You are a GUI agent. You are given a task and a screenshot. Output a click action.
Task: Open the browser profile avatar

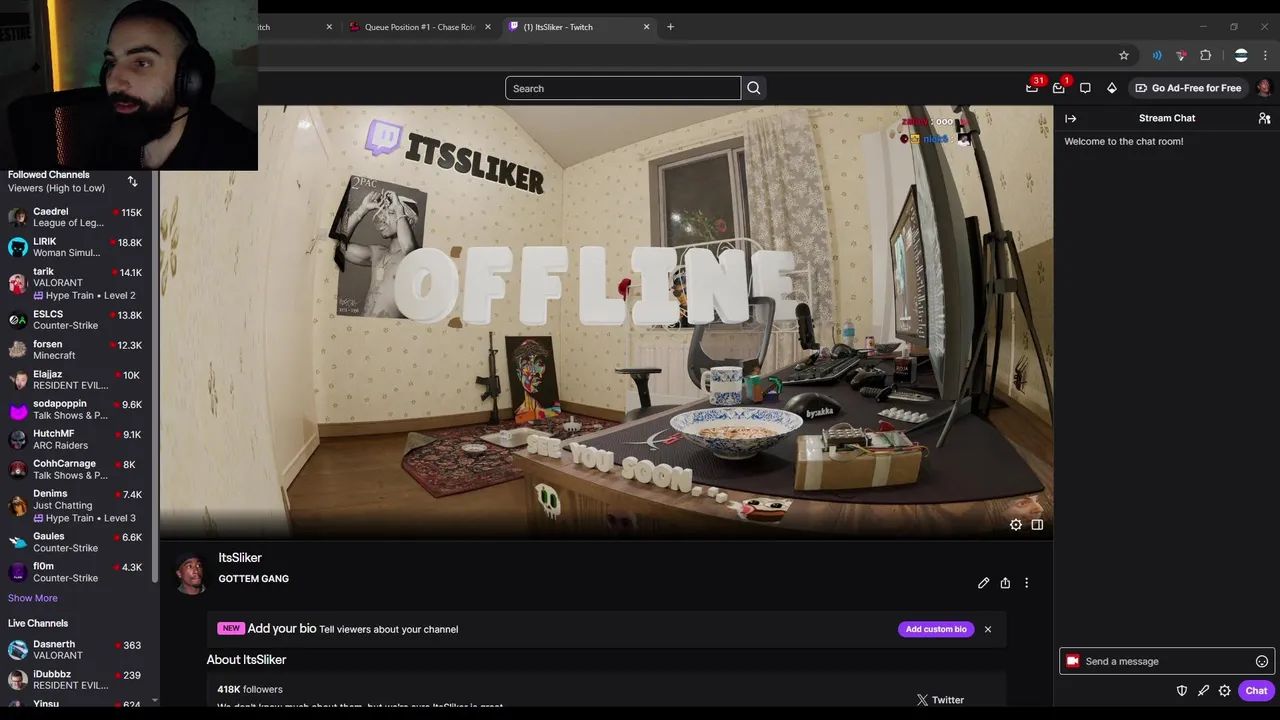(x=1241, y=55)
